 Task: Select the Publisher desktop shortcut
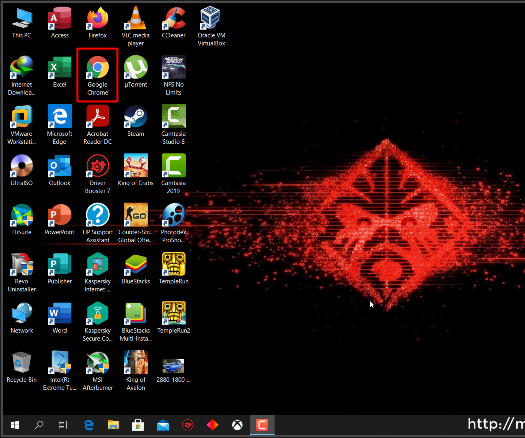pyautogui.click(x=60, y=269)
